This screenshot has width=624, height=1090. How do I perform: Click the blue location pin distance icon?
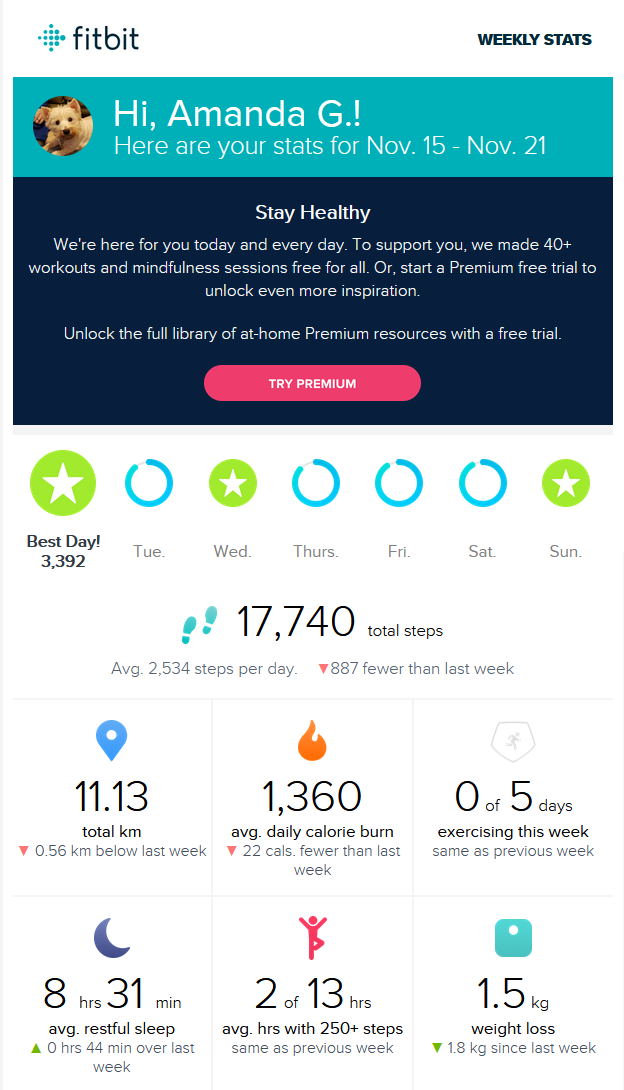(111, 743)
